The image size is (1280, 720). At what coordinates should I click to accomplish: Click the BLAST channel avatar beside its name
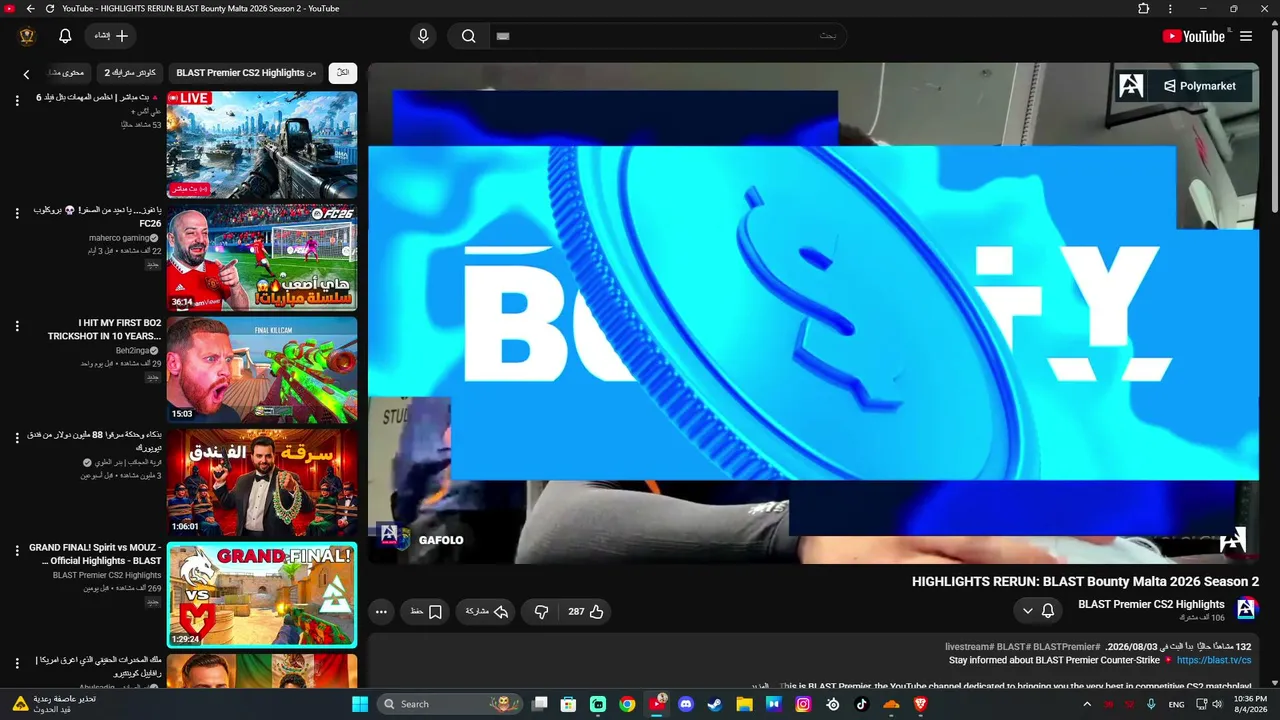1246,609
